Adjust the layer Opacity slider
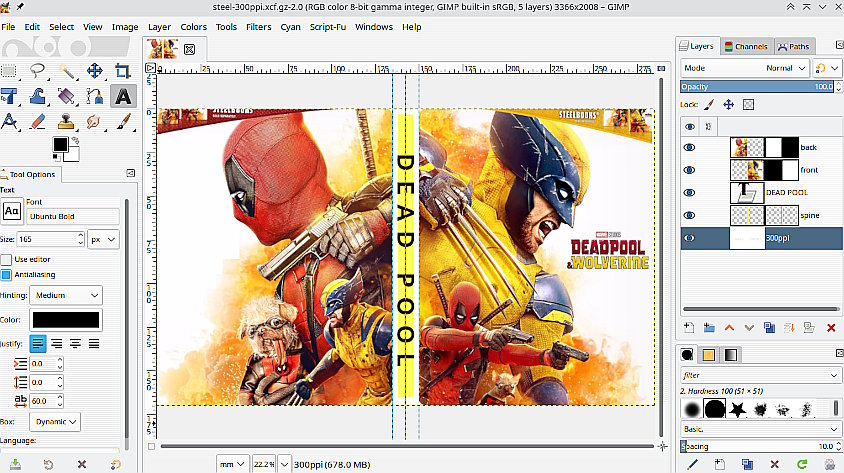844x473 pixels. [757, 87]
